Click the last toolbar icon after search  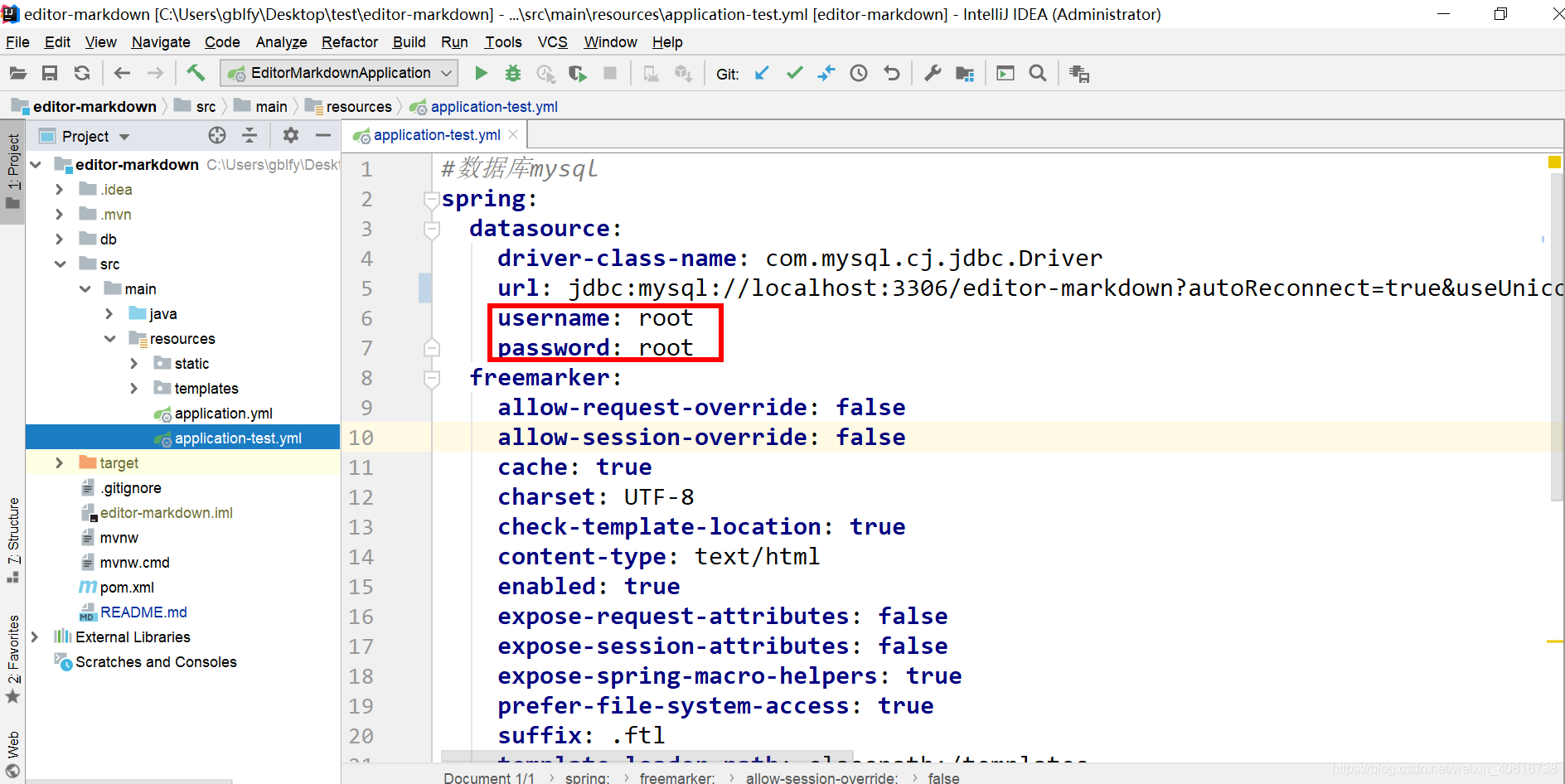point(1079,74)
